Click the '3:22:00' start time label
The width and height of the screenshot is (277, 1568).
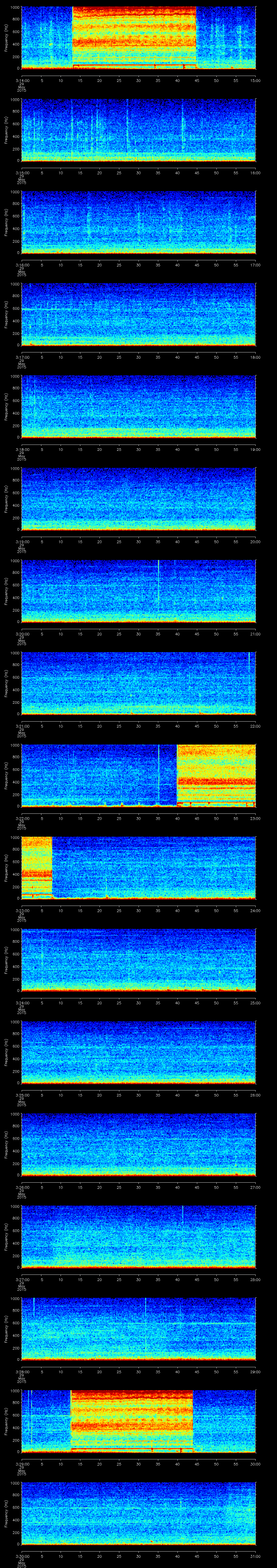click(22, 818)
